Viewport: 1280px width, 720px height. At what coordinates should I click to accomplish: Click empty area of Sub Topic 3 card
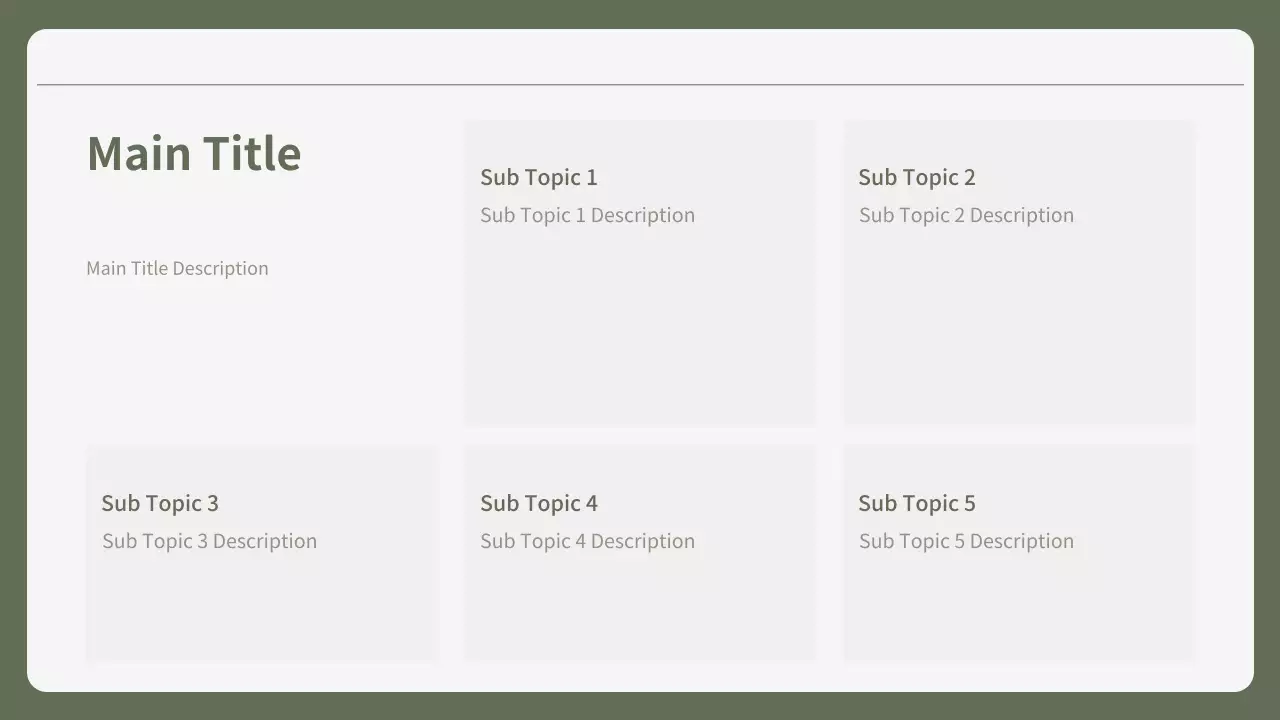[x=261, y=610]
